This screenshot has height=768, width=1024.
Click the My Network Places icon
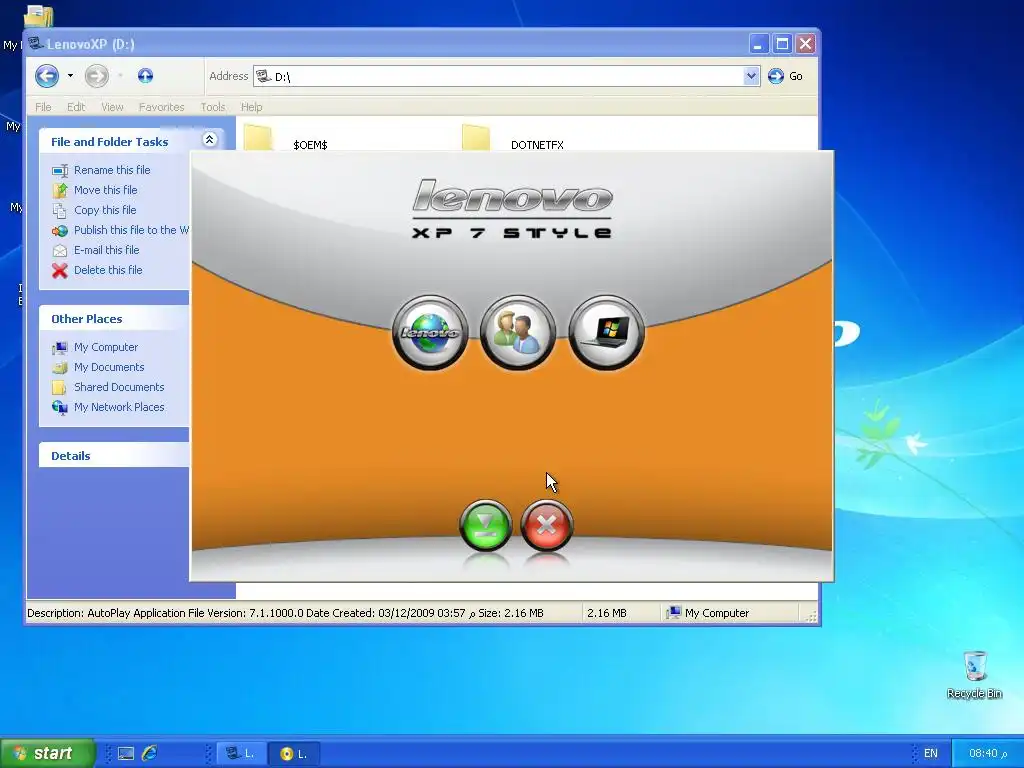coord(59,408)
